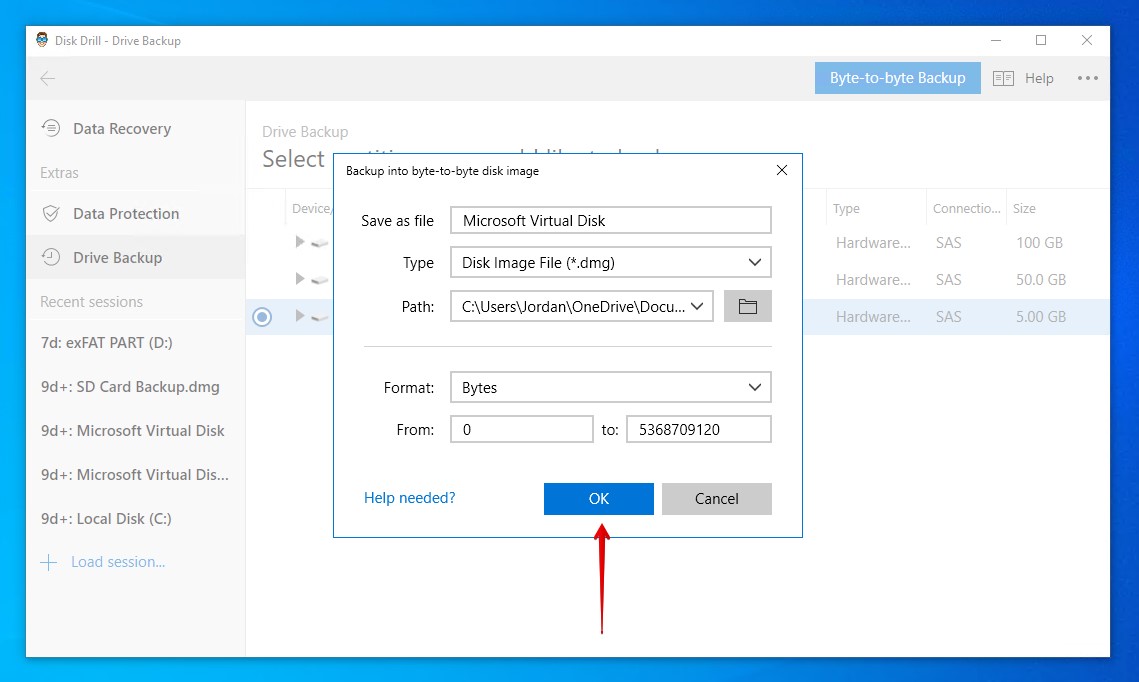
Task: Expand the first 100 GB device row
Action: [x=300, y=242]
